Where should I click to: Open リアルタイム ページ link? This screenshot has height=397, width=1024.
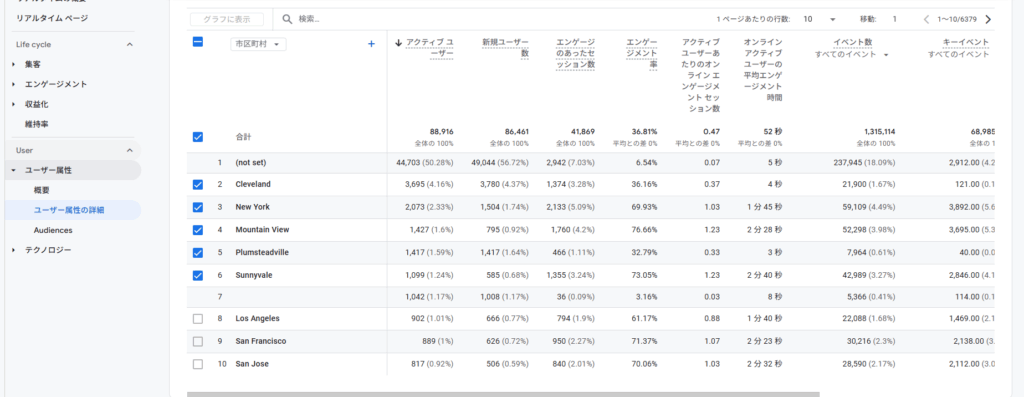52,18
